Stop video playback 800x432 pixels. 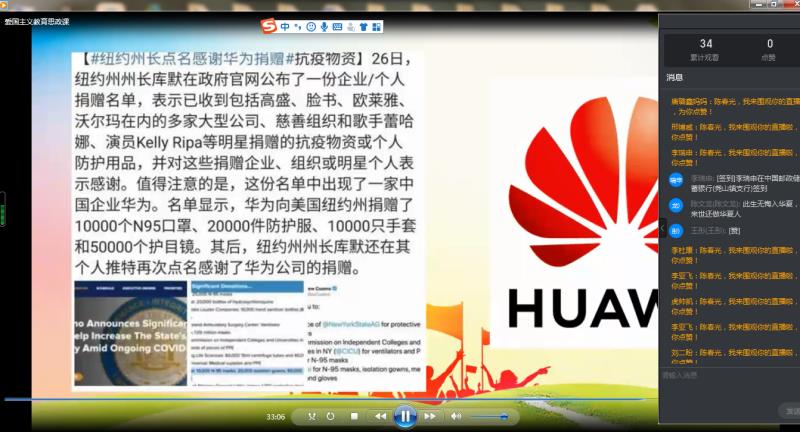coord(353,416)
